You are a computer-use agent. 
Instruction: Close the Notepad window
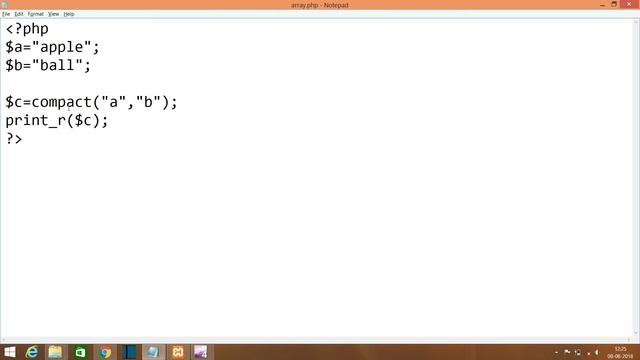629,4
